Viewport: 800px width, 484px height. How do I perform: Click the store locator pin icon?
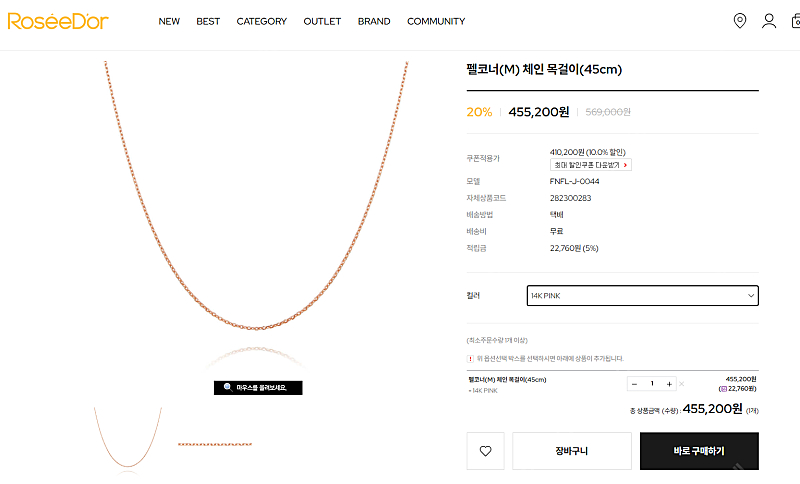pyautogui.click(x=740, y=21)
